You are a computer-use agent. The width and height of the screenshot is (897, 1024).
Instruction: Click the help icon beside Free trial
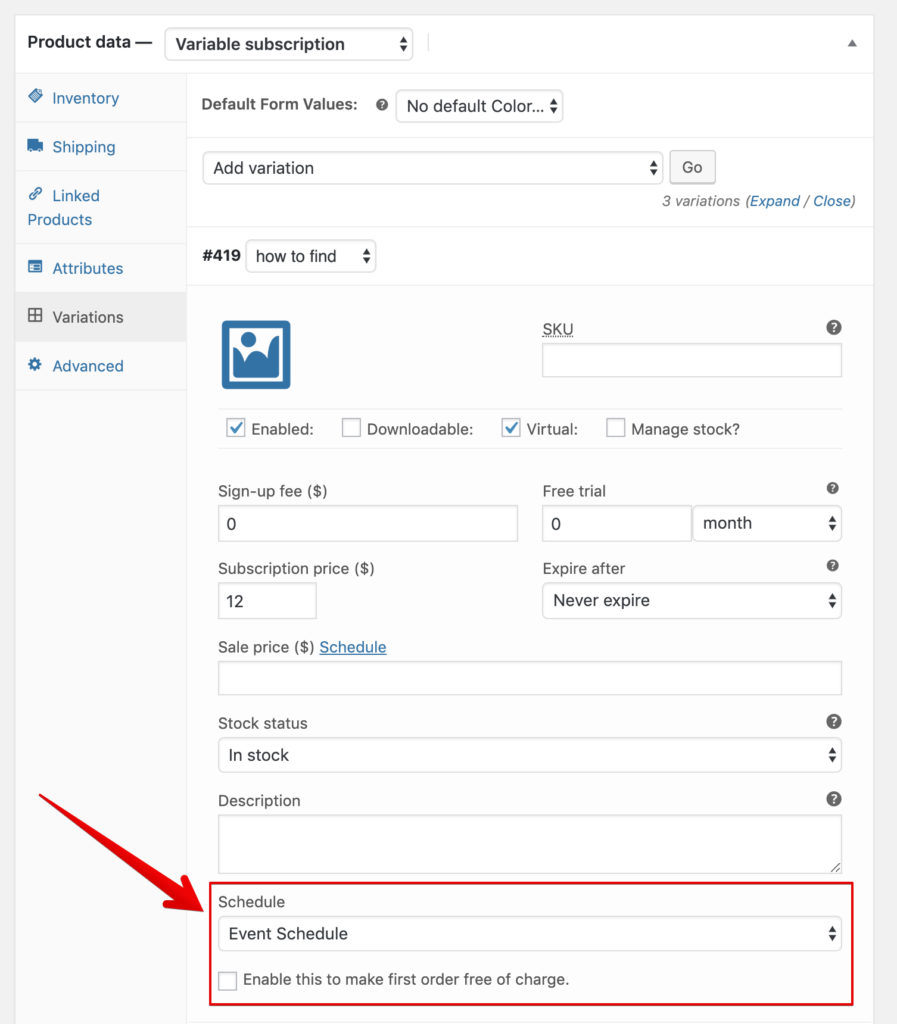[x=832, y=488]
